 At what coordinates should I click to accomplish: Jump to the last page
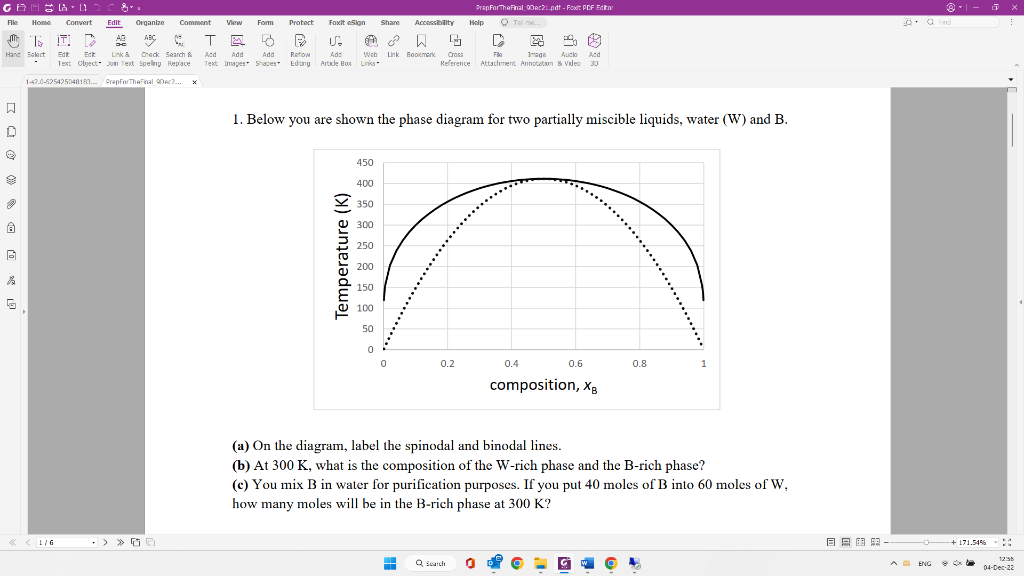tap(120, 543)
